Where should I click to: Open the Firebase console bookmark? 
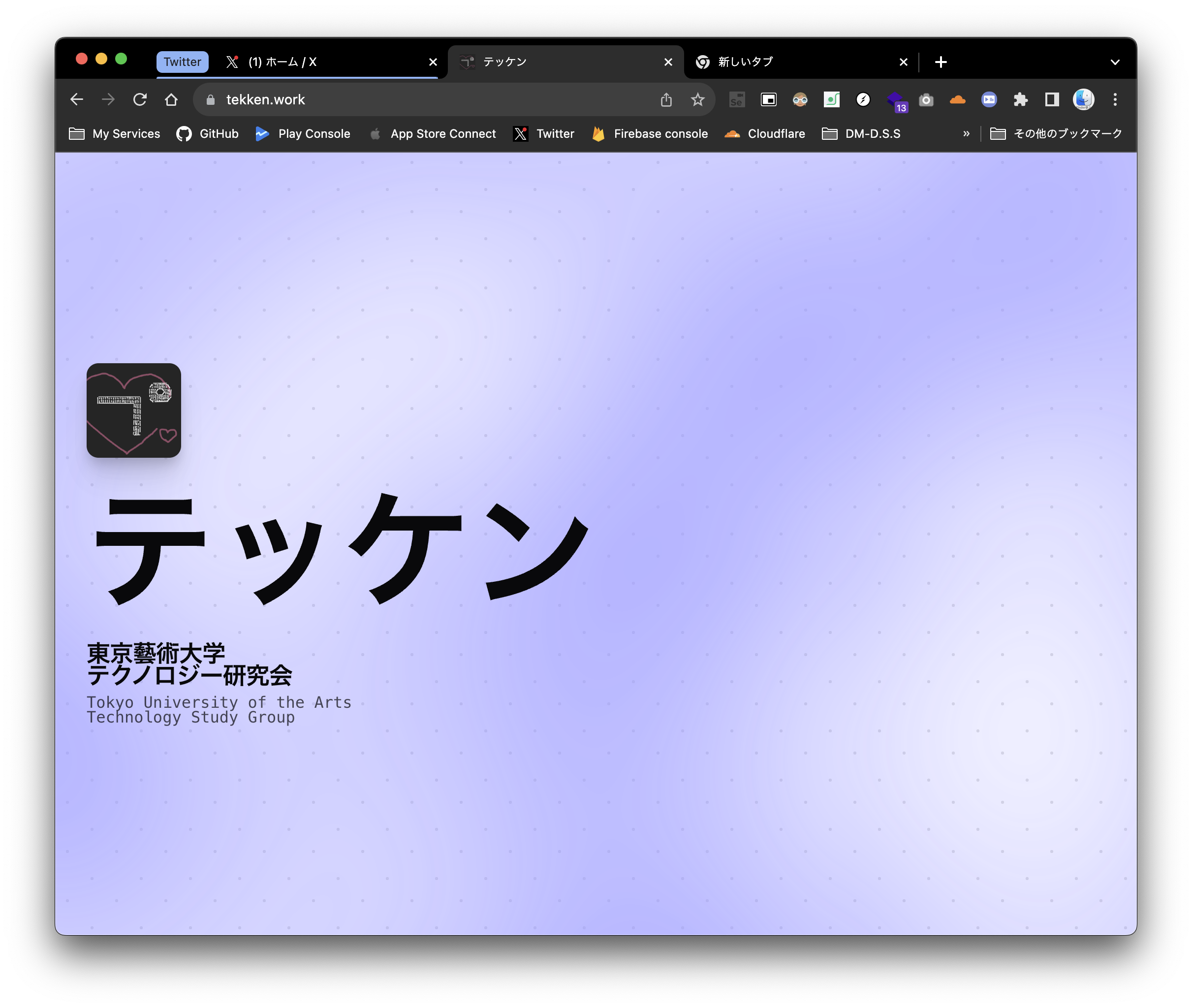click(650, 134)
